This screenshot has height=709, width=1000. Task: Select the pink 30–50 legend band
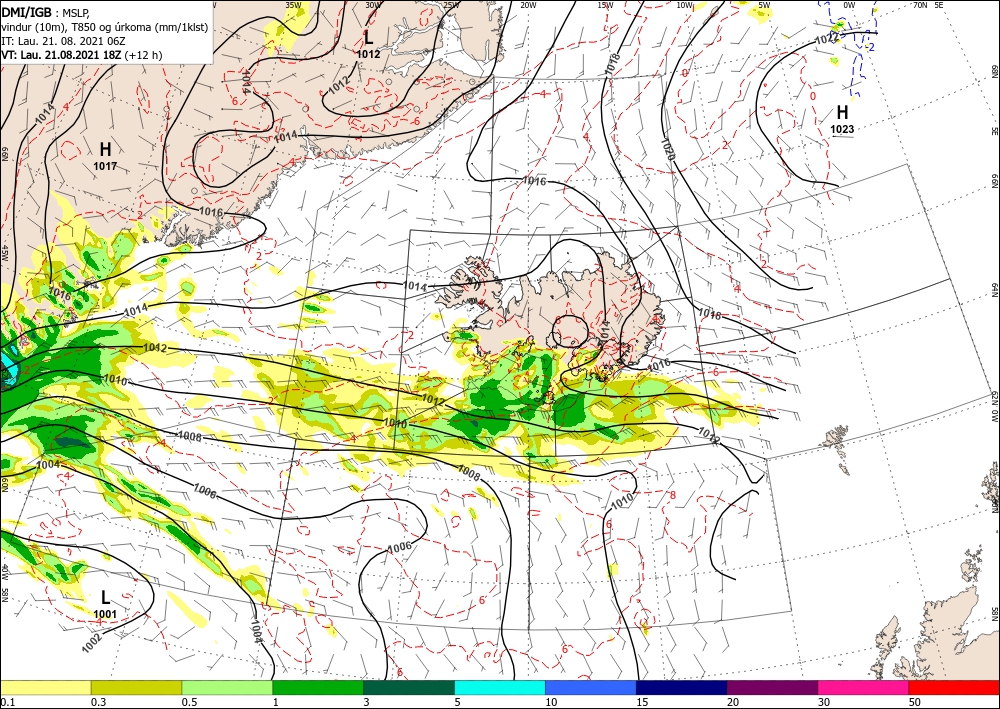pos(864,687)
